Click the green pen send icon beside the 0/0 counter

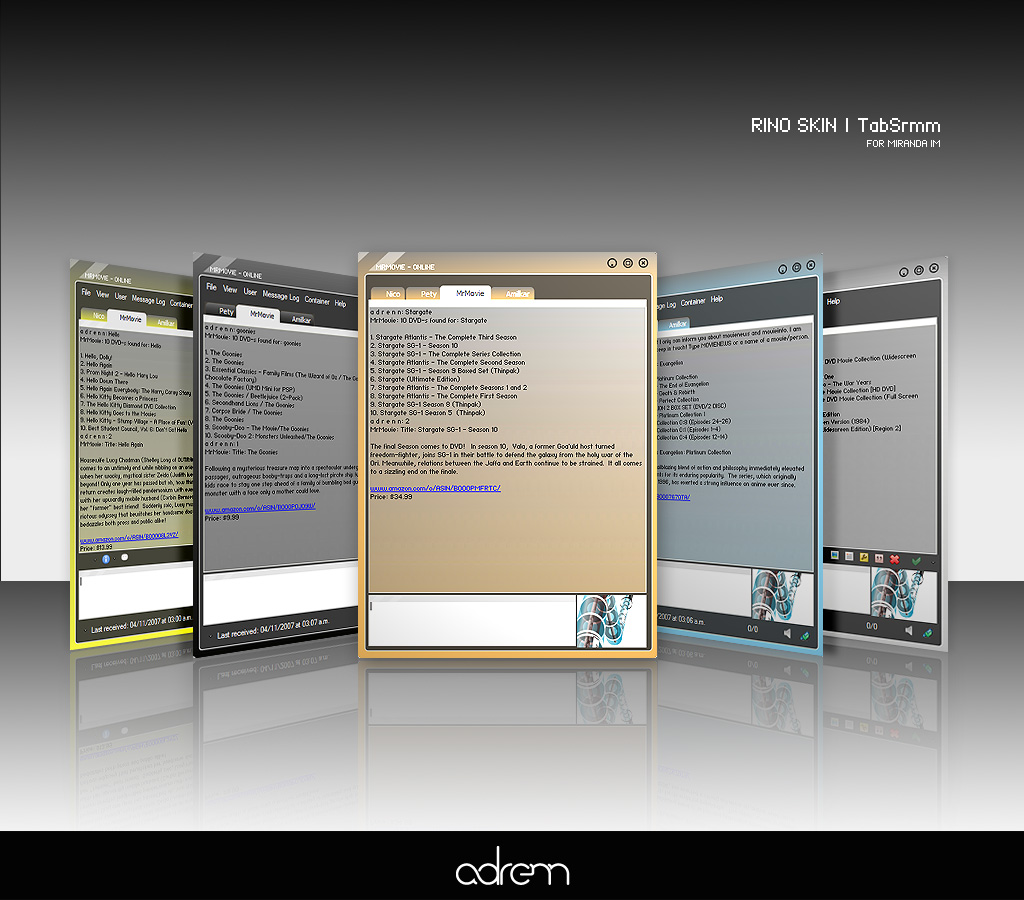coord(927,633)
